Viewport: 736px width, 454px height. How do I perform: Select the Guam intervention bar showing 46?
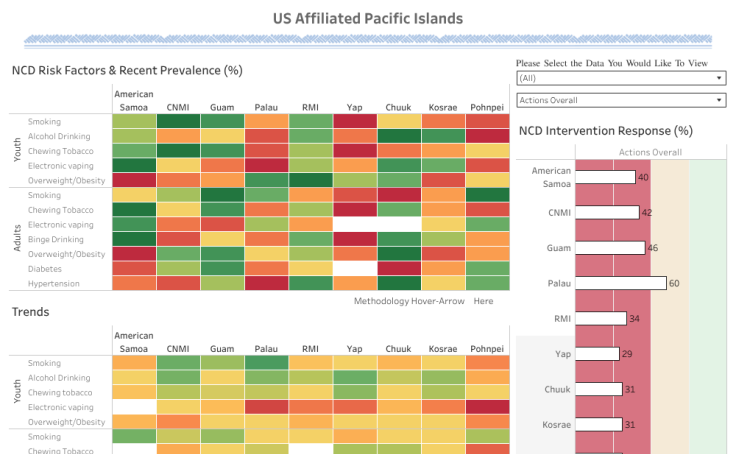click(613, 247)
